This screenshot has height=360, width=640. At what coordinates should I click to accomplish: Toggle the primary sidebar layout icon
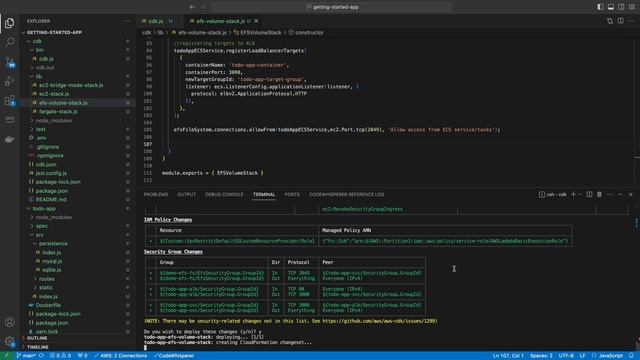[x=600, y=7]
